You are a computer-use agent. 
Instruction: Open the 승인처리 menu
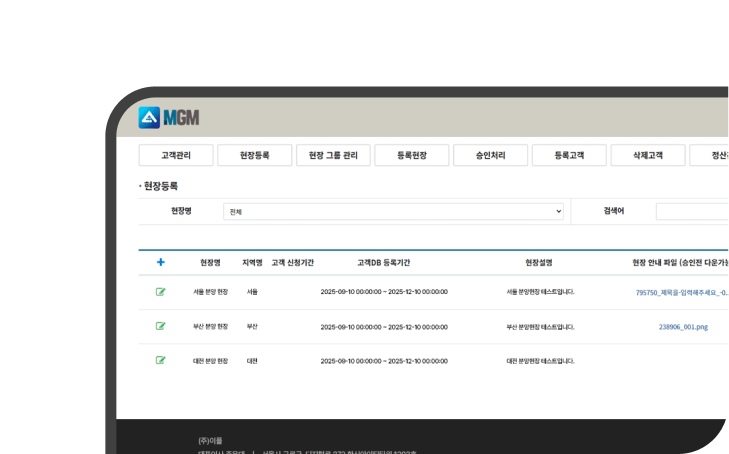pos(490,156)
